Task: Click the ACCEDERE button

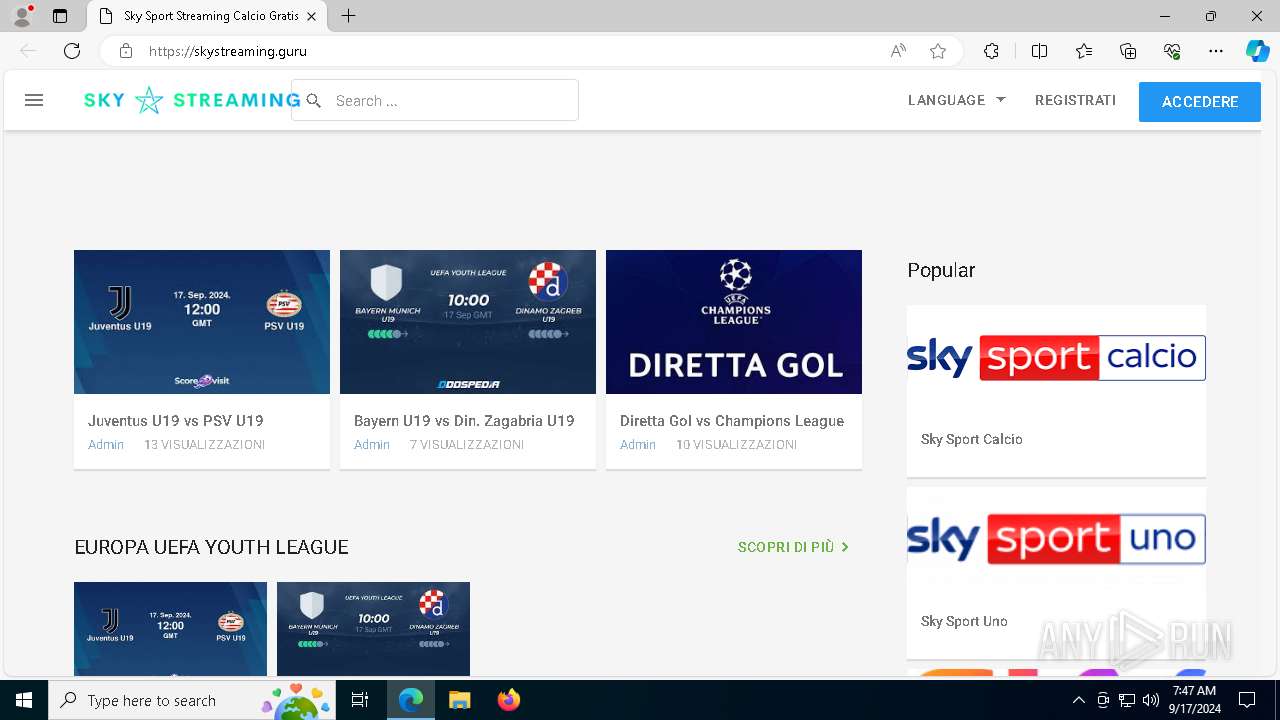Action: 1200,102
